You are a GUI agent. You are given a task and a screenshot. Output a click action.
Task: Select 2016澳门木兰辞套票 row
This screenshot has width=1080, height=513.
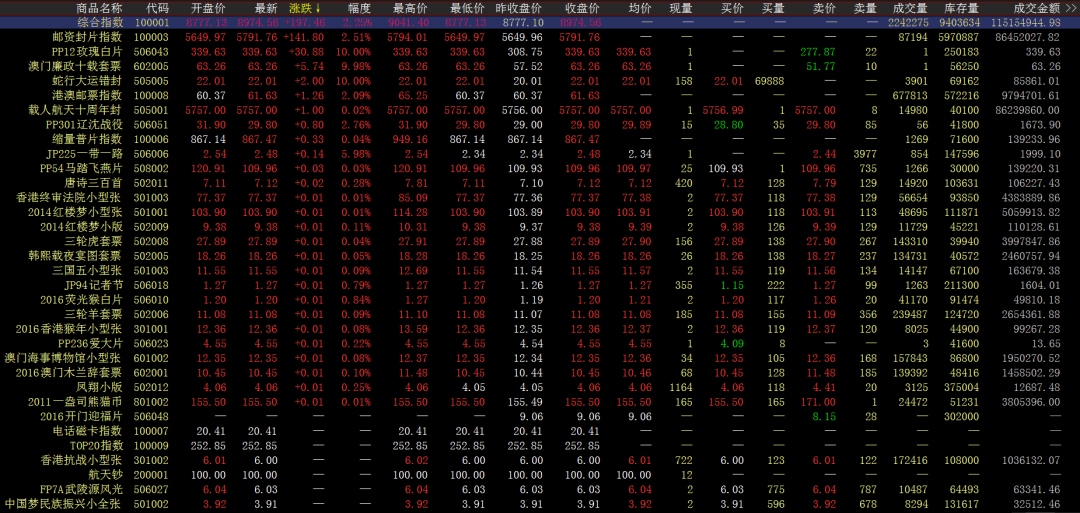540,372
